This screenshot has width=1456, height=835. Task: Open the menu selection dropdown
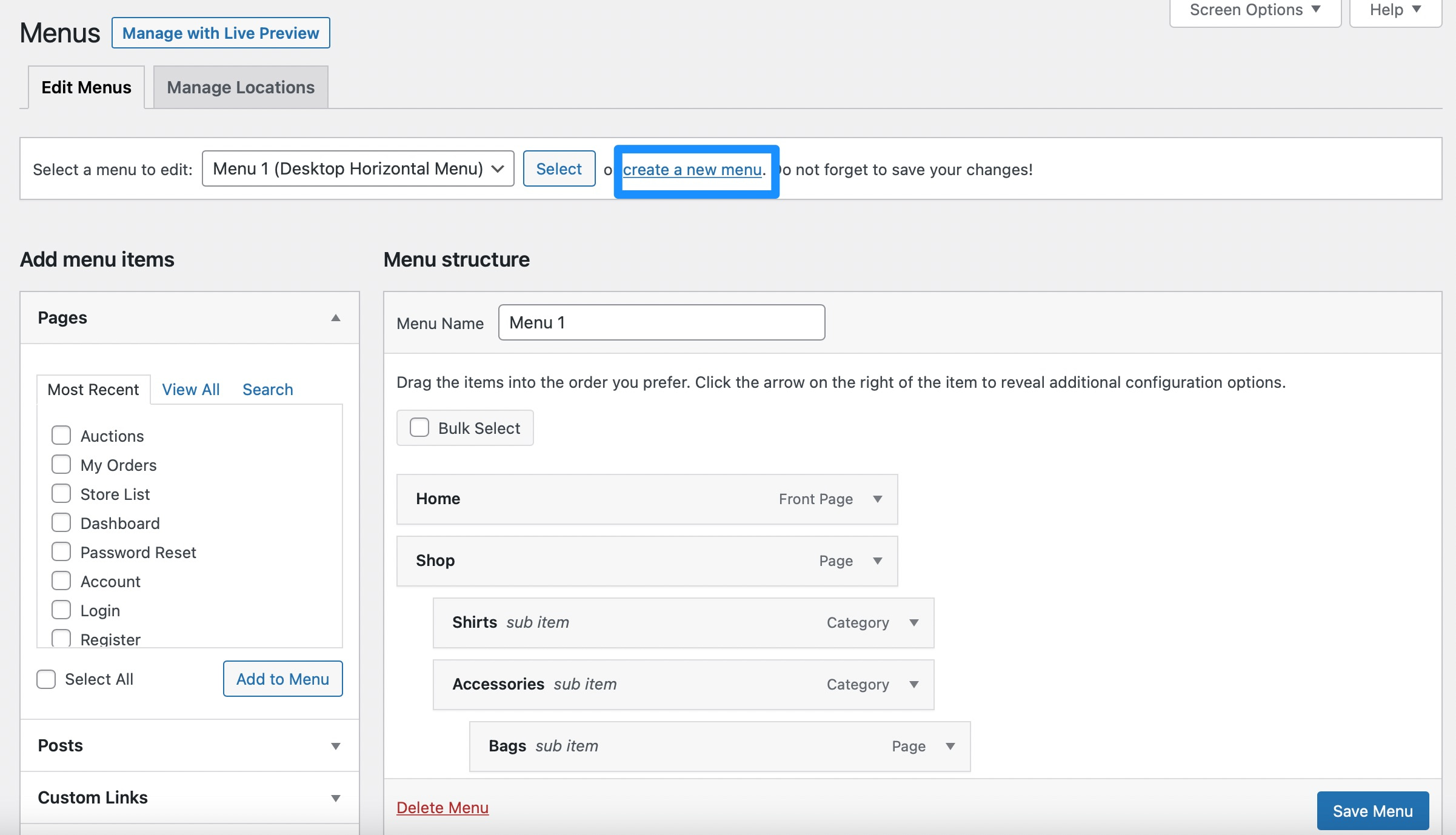[358, 168]
